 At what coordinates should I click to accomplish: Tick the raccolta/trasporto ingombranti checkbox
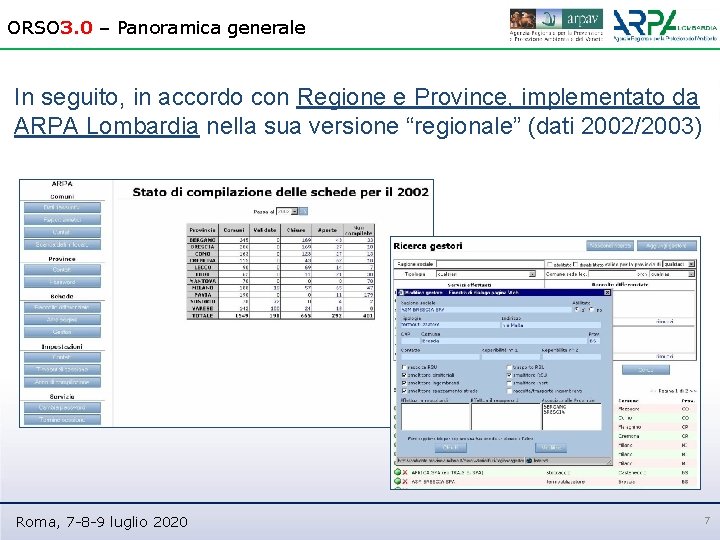[x=509, y=391]
